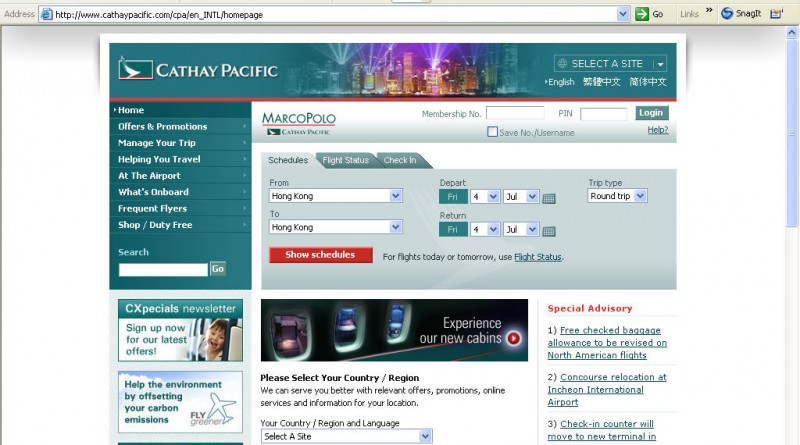Click into the site Search field
The height and width of the screenshot is (445, 800).
pos(163,269)
